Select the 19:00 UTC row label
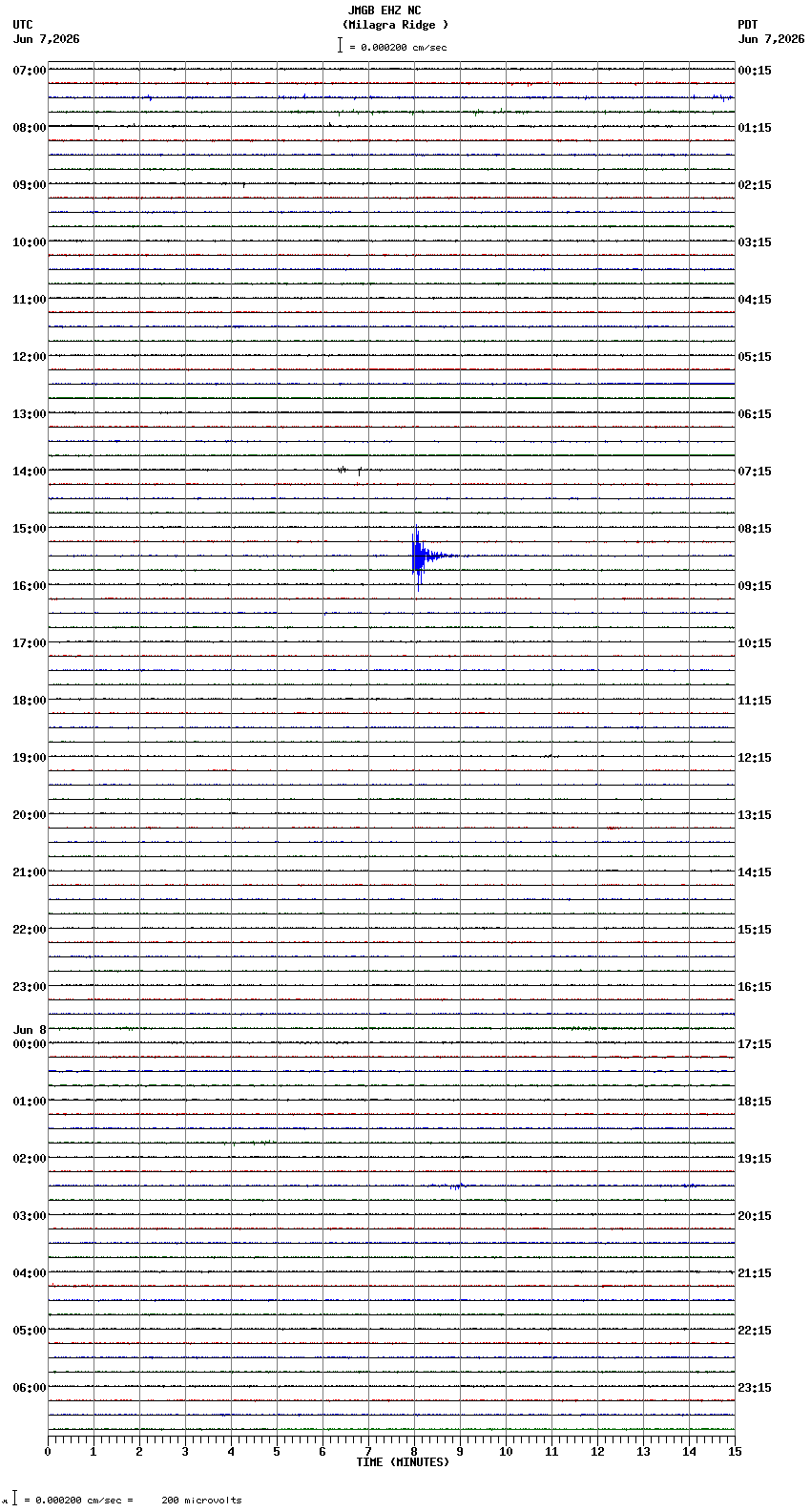 click(x=30, y=758)
